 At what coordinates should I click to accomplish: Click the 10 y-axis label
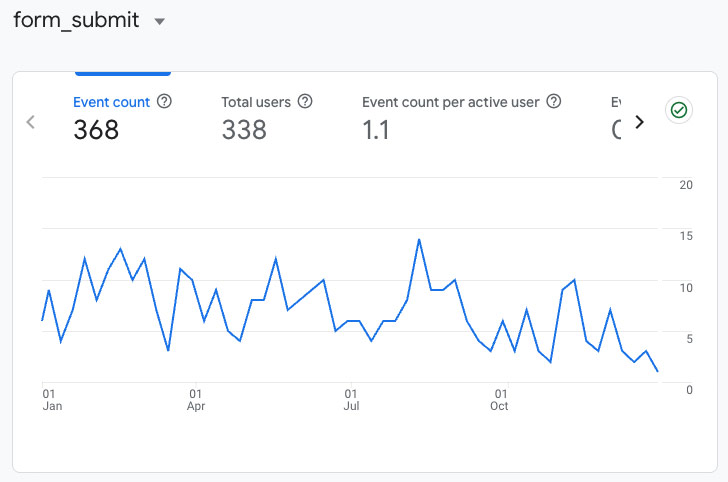tap(686, 288)
